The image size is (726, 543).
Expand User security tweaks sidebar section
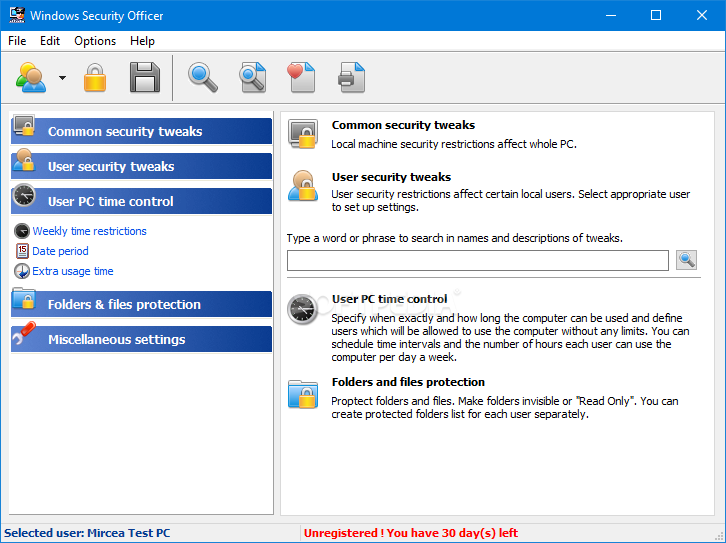(142, 166)
